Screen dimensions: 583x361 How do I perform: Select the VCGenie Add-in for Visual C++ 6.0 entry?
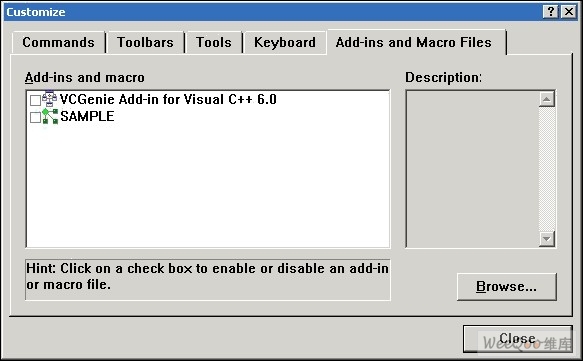point(168,99)
